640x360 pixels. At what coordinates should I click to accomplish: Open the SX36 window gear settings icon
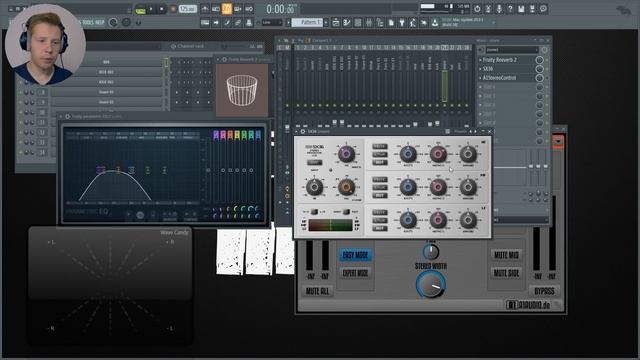[303, 131]
